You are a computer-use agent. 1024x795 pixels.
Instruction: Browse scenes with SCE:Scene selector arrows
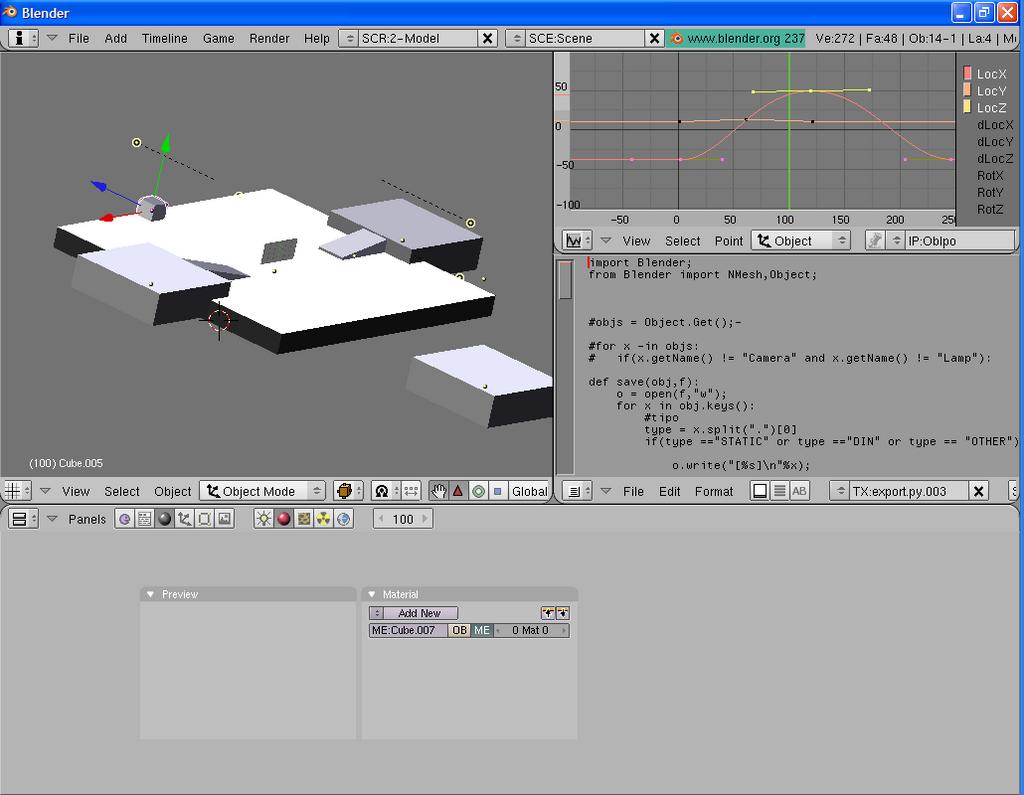pyautogui.click(x=517, y=38)
